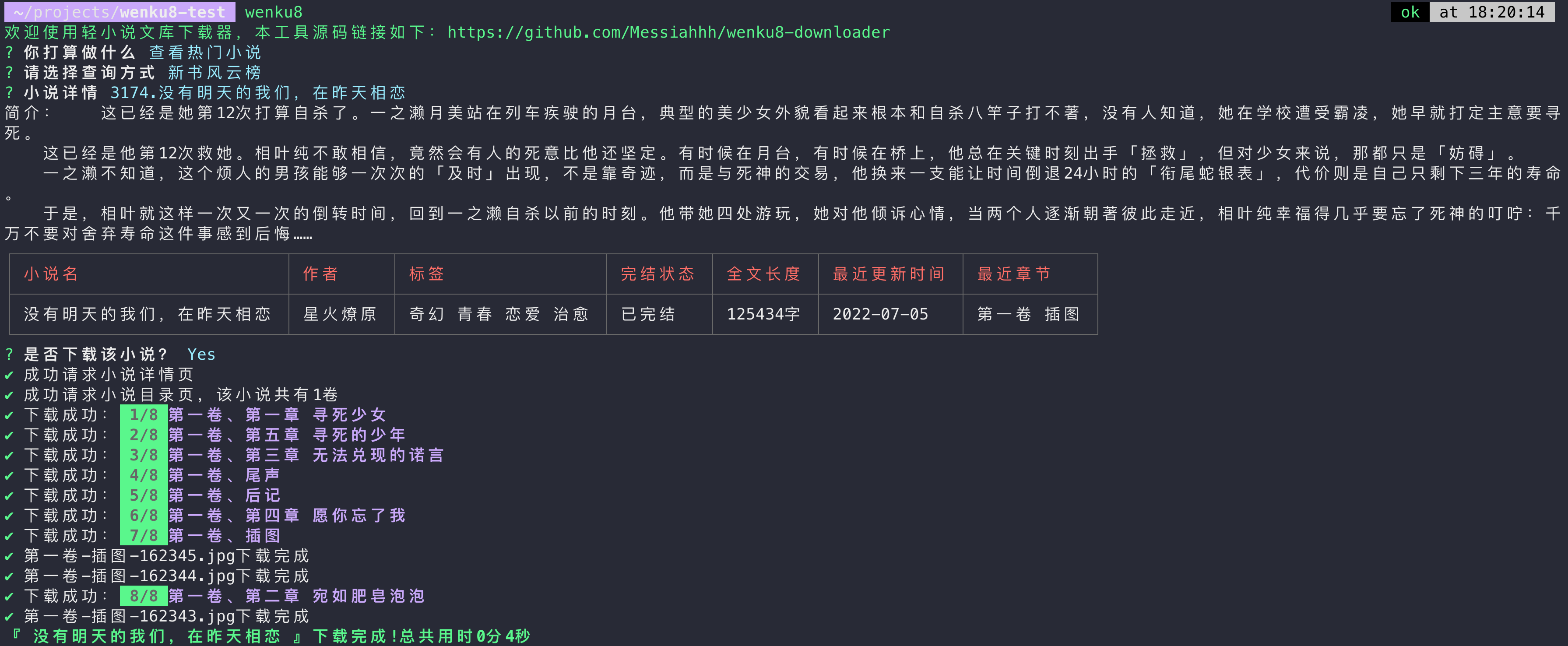Click question mark before 你打算做什么
The height and width of the screenshot is (646, 1568).
coord(9,53)
